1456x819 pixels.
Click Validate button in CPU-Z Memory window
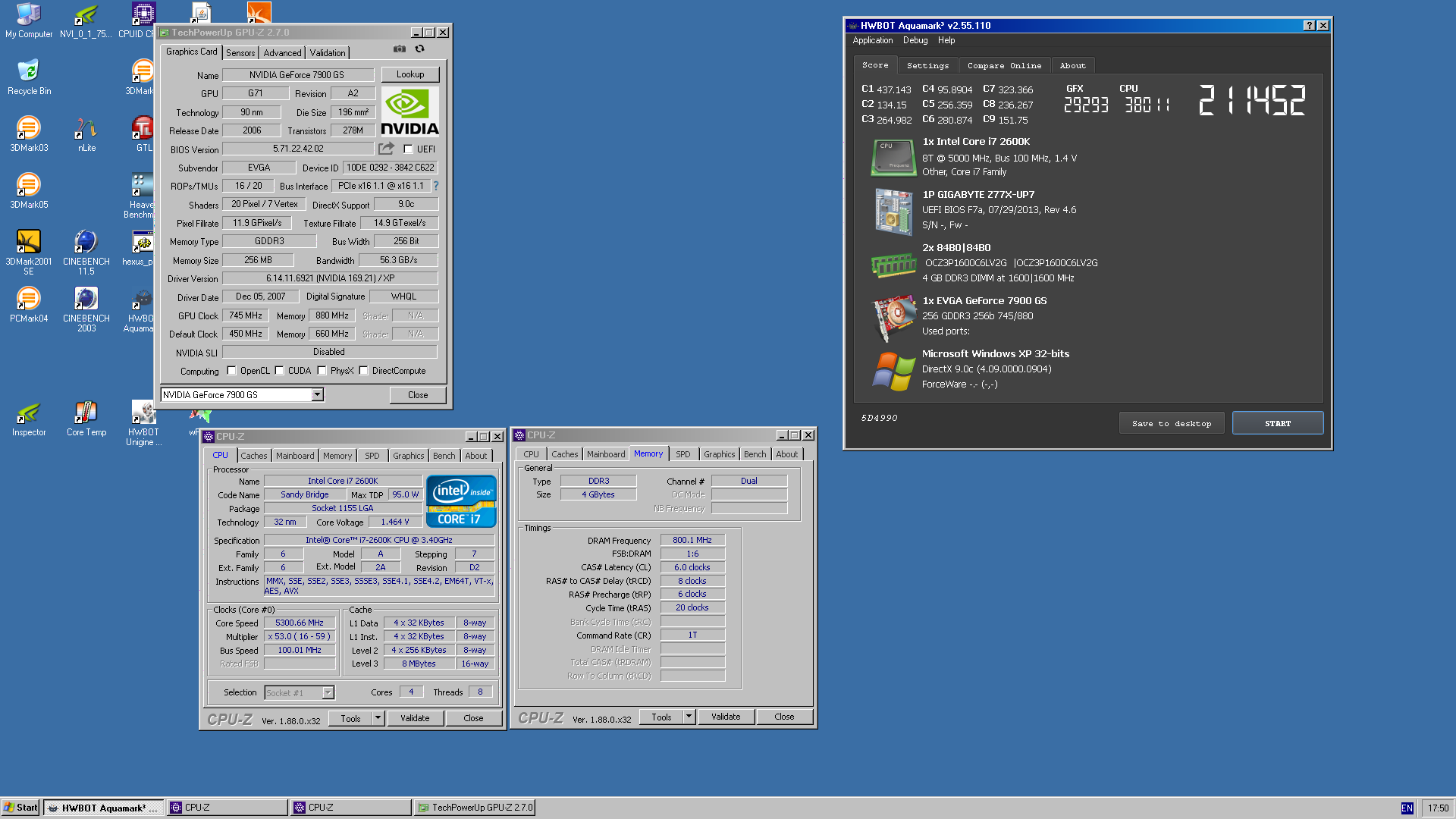pyautogui.click(x=726, y=716)
